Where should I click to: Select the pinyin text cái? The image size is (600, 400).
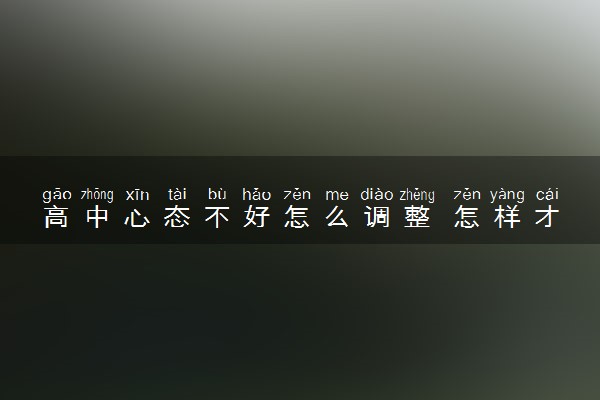pos(547,194)
